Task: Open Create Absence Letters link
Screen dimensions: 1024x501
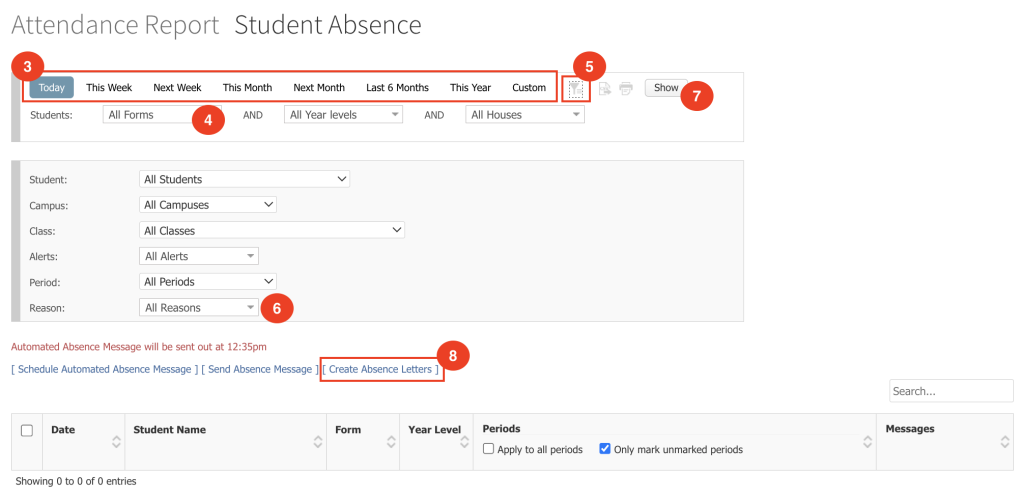Action: [x=382, y=369]
